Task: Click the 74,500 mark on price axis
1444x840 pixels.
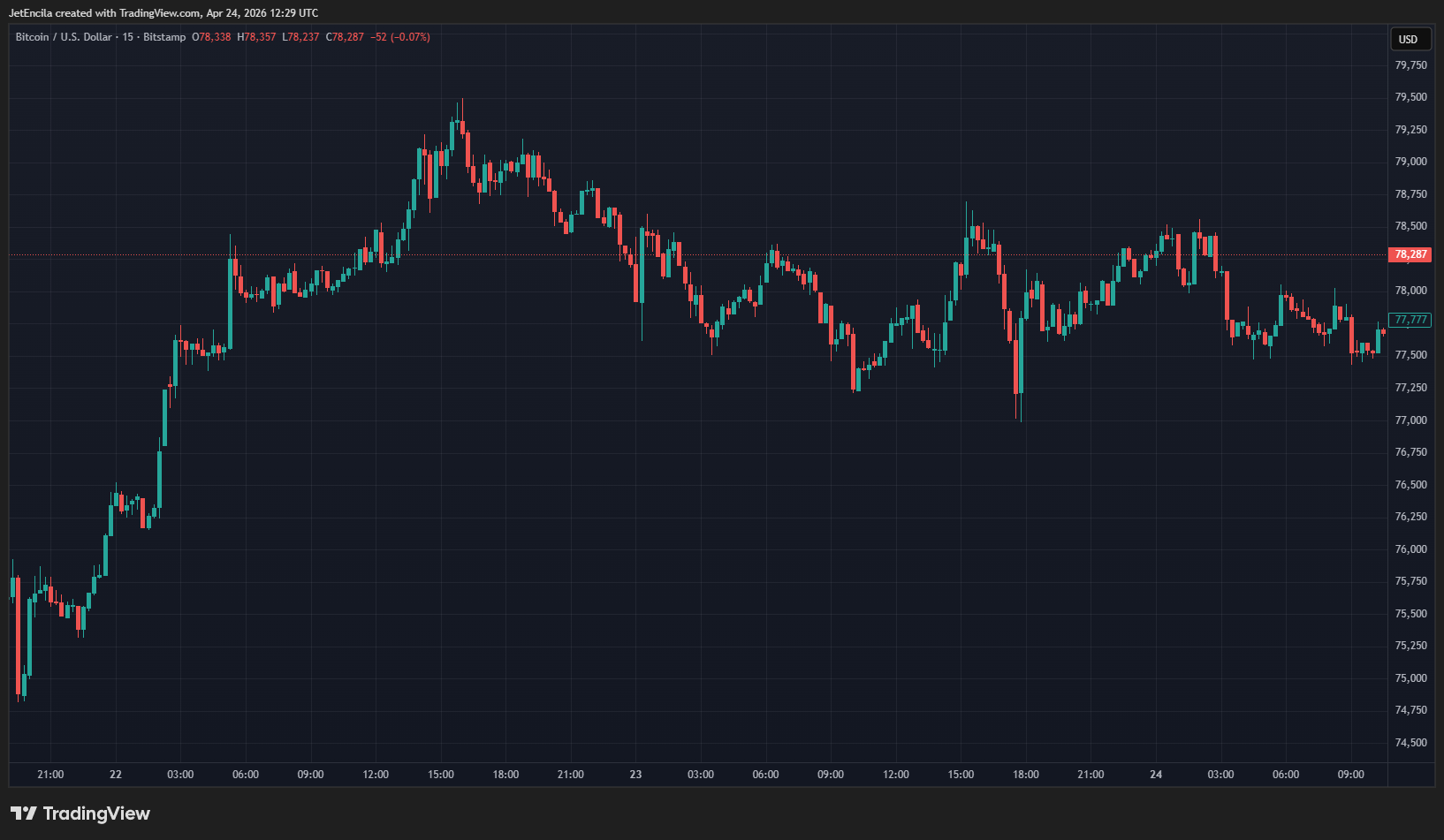Action: pyautogui.click(x=1410, y=743)
